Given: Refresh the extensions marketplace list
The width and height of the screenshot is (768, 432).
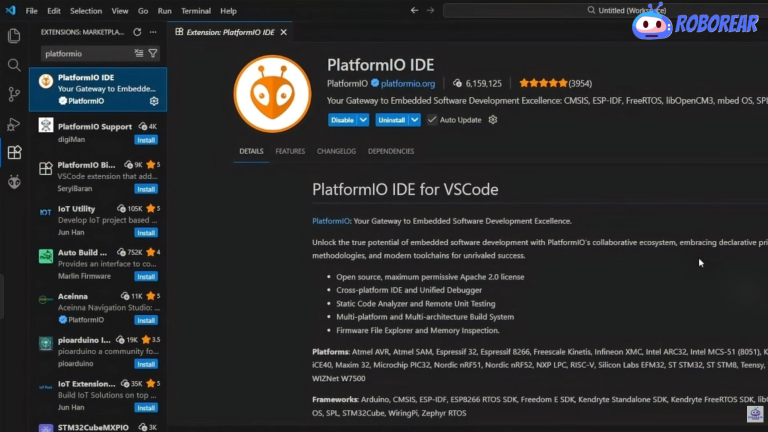Looking at the screenshot, I should pos(137,32).
